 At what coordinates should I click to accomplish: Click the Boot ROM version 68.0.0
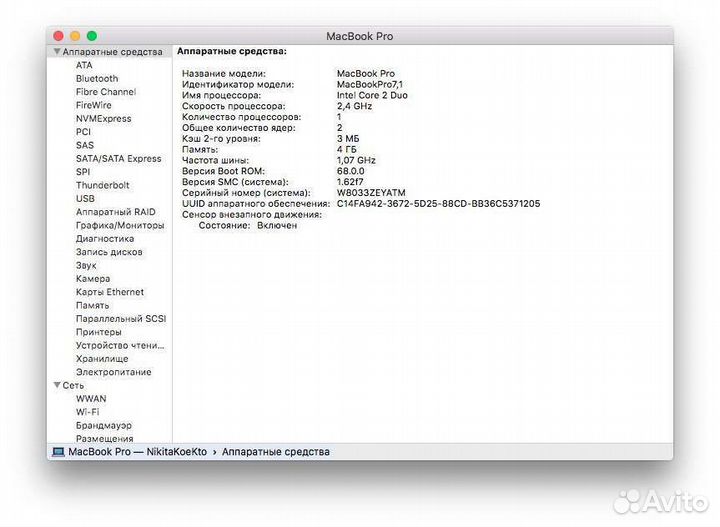(350, 171)
